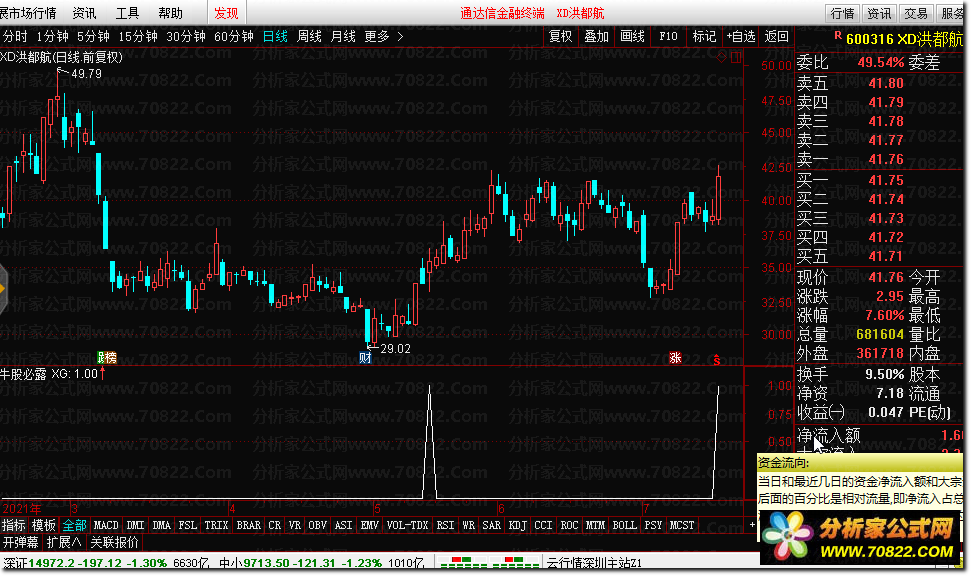Switch to OBV indicator
972x576 pixels.
(x=317, y=525)
